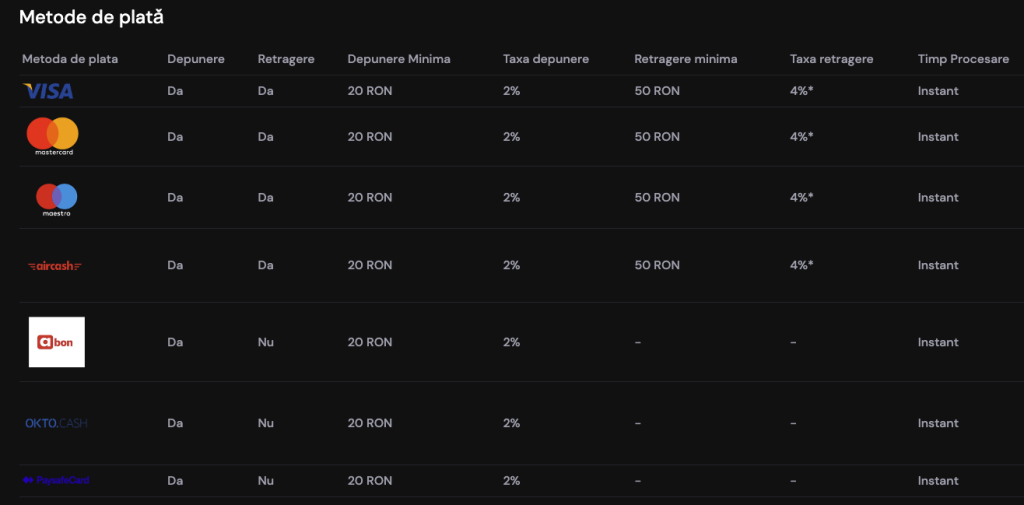Click the 'Metoda de plata' column header
This screenshot has height=505, width=1024.
click(x=70, y=59)
